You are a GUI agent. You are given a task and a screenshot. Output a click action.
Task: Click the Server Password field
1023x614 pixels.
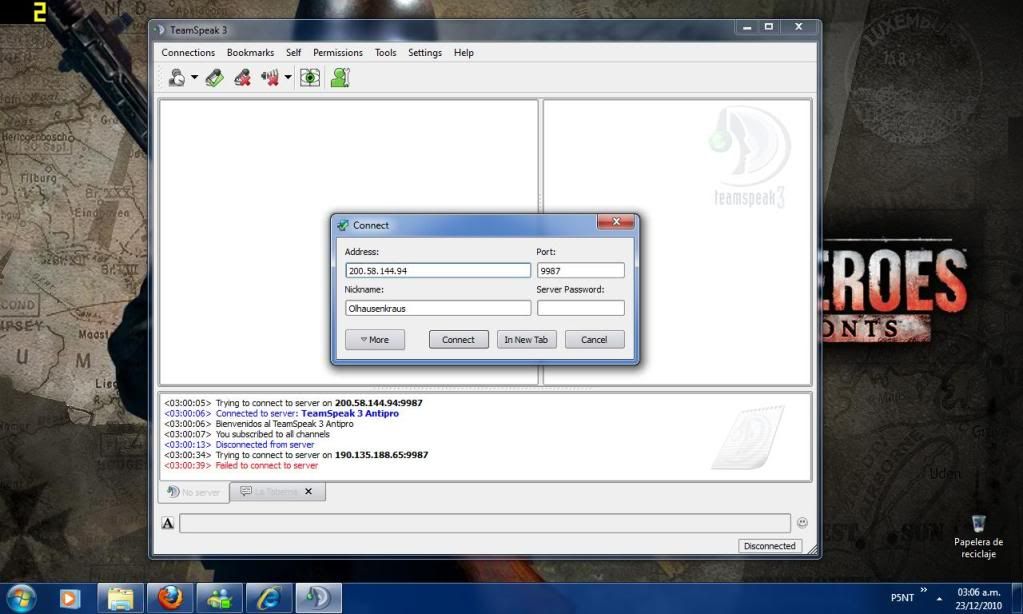click(580, 308)
